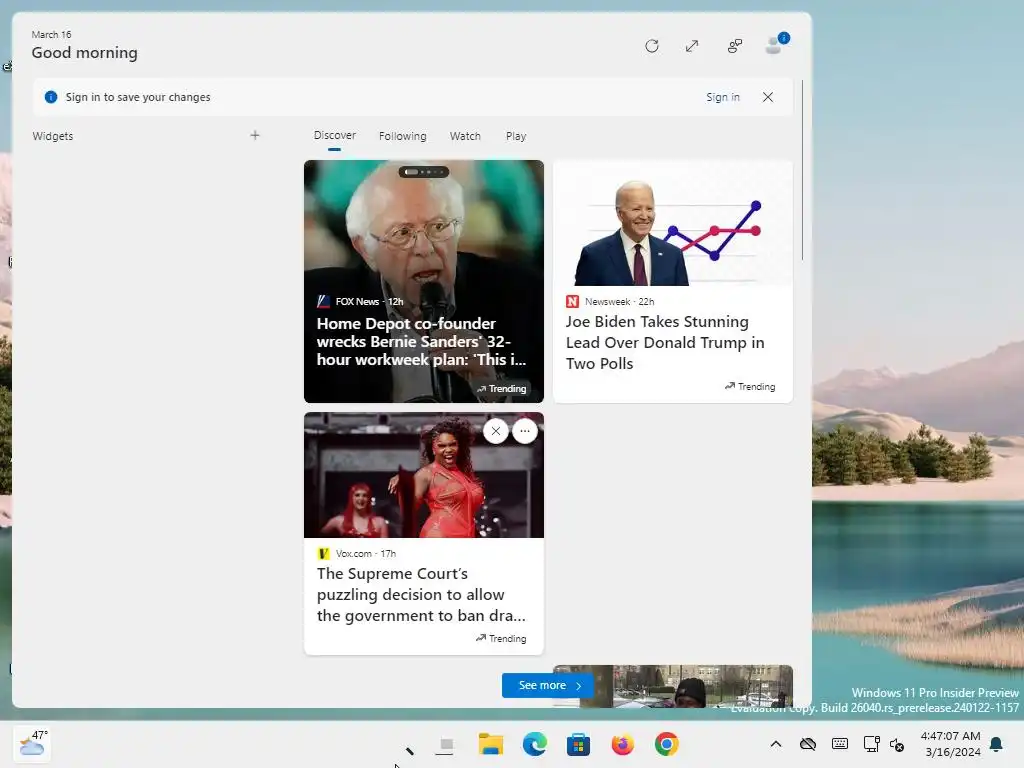Open more options on Vox.com card

(x=525, y=431)
